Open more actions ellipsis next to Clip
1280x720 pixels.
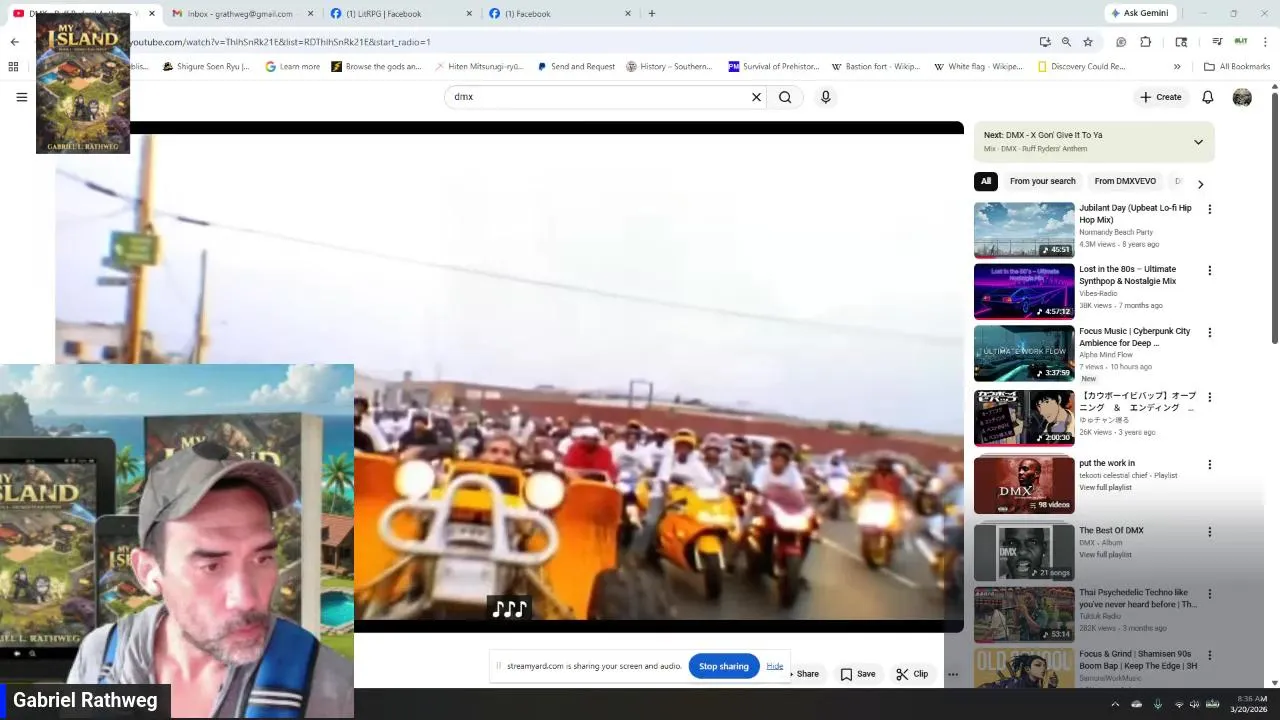click(953, 674)
